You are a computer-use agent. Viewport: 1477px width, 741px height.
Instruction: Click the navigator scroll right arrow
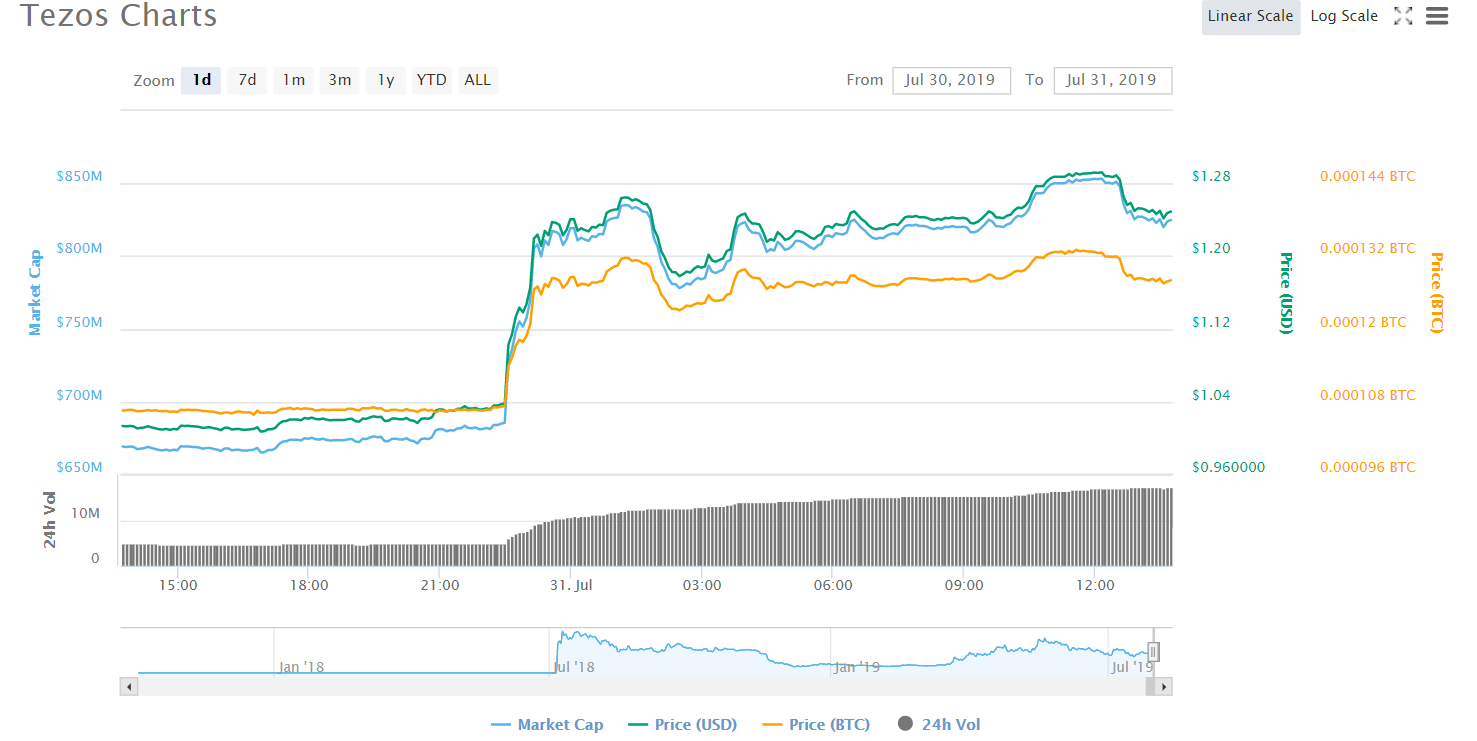(x=1163, y=687)
